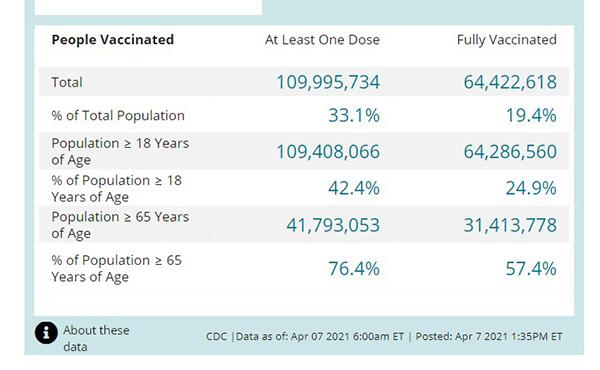The width and height of the screenshot is (600, 370).
Task: Click the At Least One Dose column header
Action: point(322,39)
